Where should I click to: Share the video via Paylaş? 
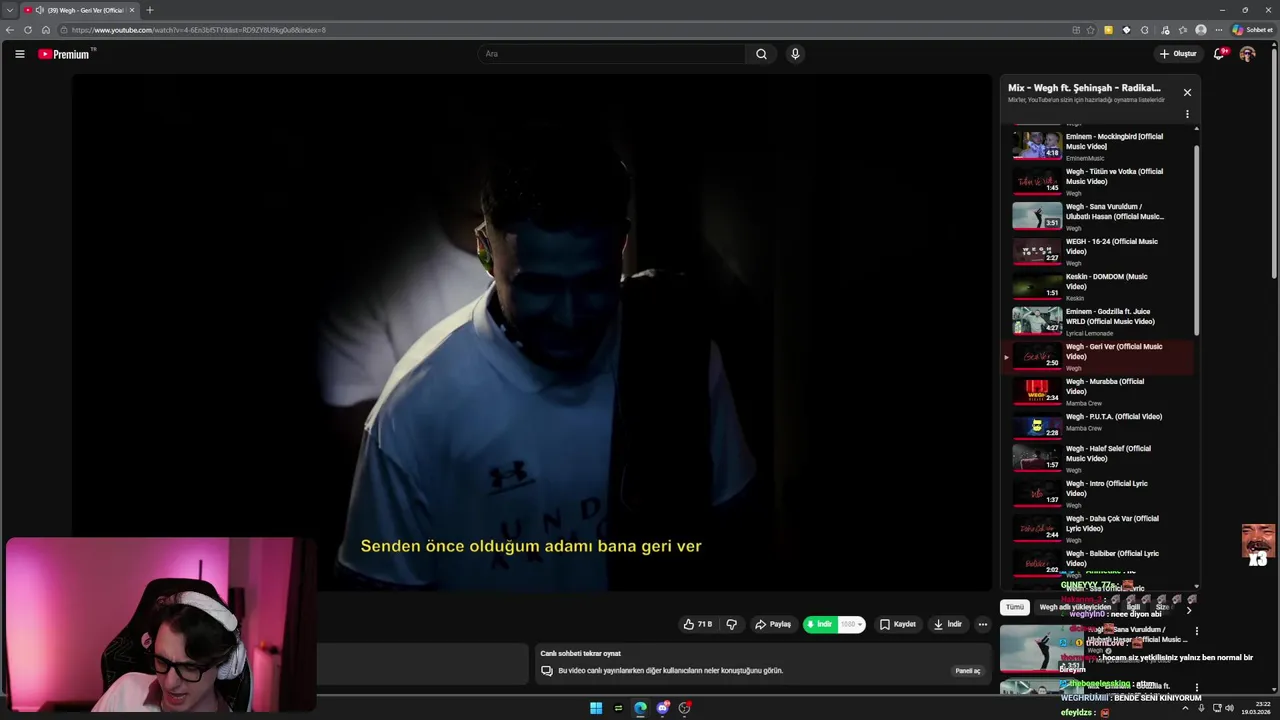point(773,624)
